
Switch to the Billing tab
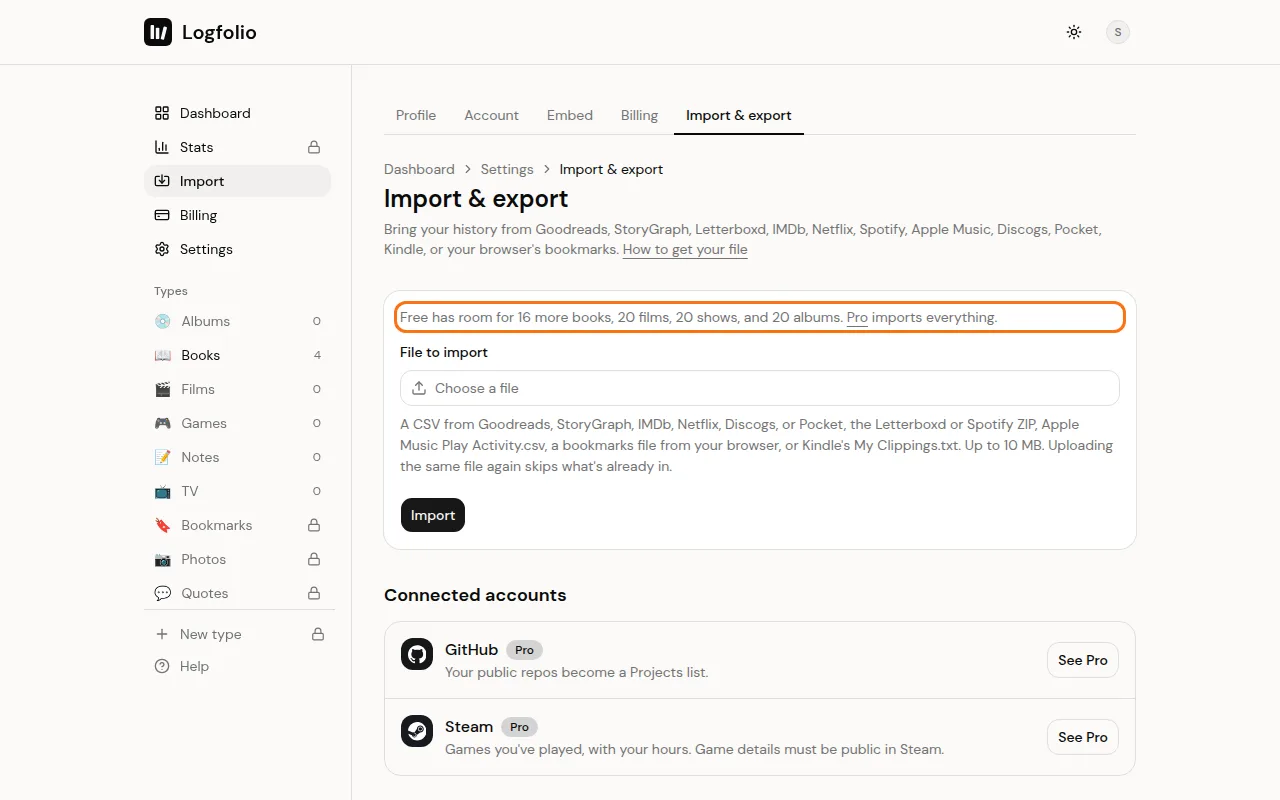[639, 115]
